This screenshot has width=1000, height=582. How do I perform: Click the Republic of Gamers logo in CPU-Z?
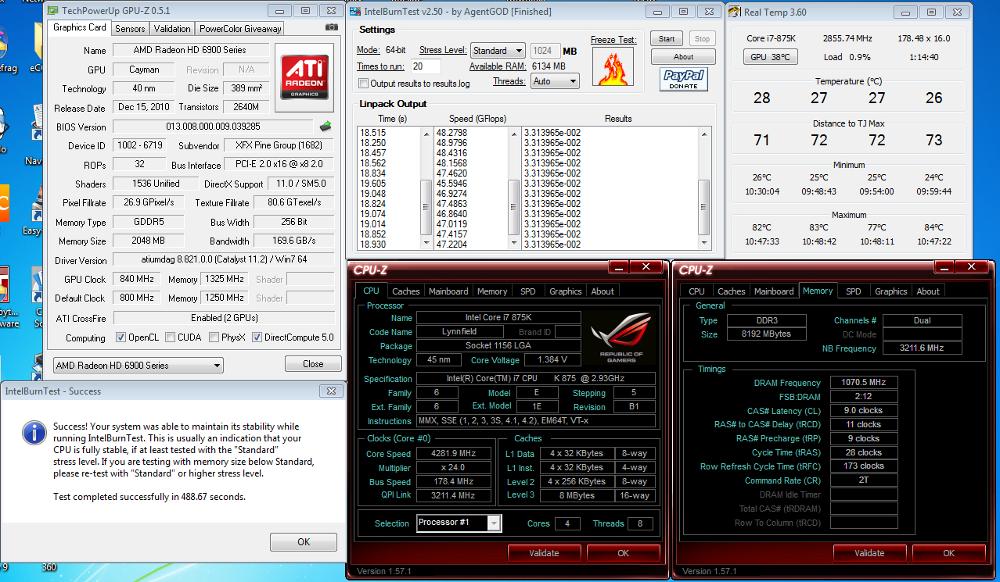tap(621, 338)
